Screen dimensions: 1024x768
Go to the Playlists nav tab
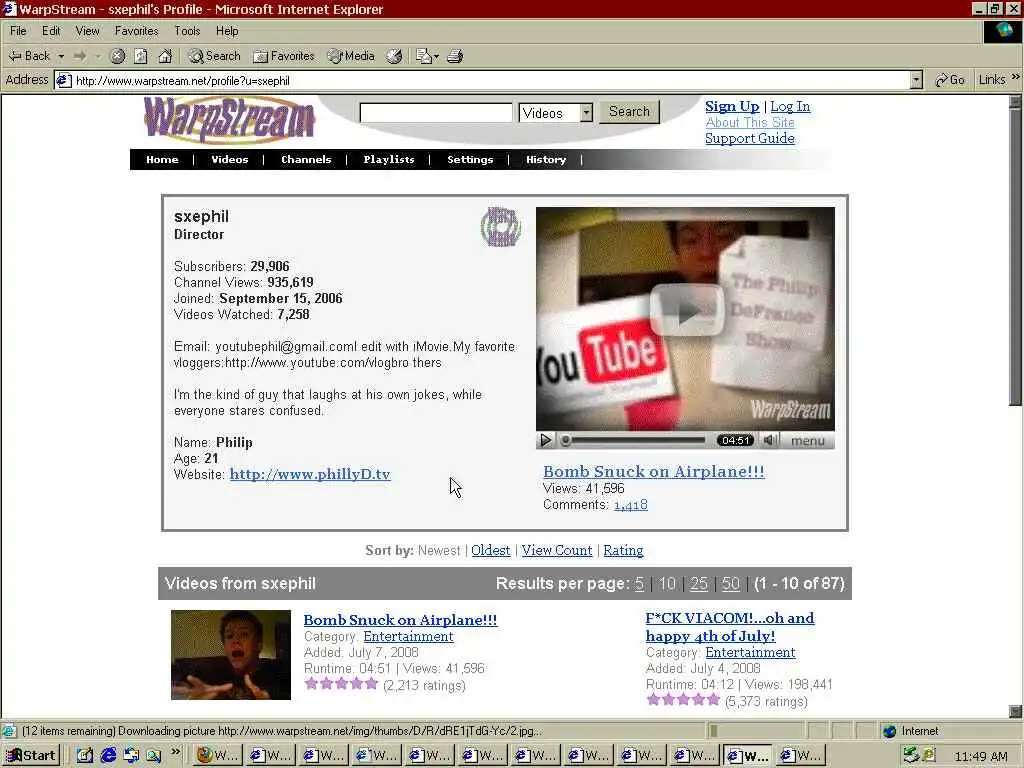[x=389, y=159]
